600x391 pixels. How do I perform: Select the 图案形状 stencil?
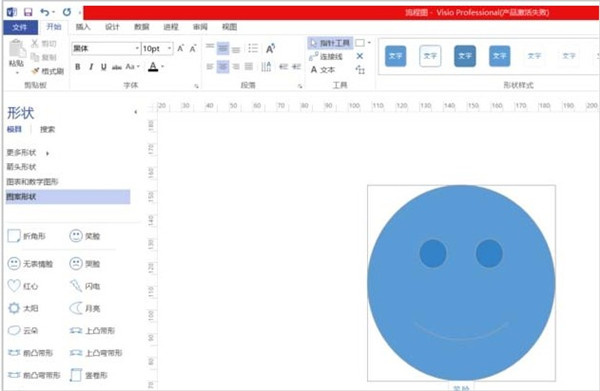pos(68,197)
